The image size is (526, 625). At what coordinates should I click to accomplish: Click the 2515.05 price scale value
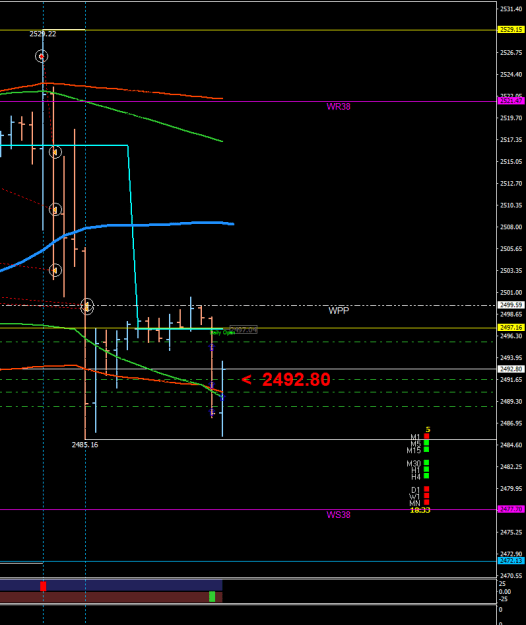511,161
